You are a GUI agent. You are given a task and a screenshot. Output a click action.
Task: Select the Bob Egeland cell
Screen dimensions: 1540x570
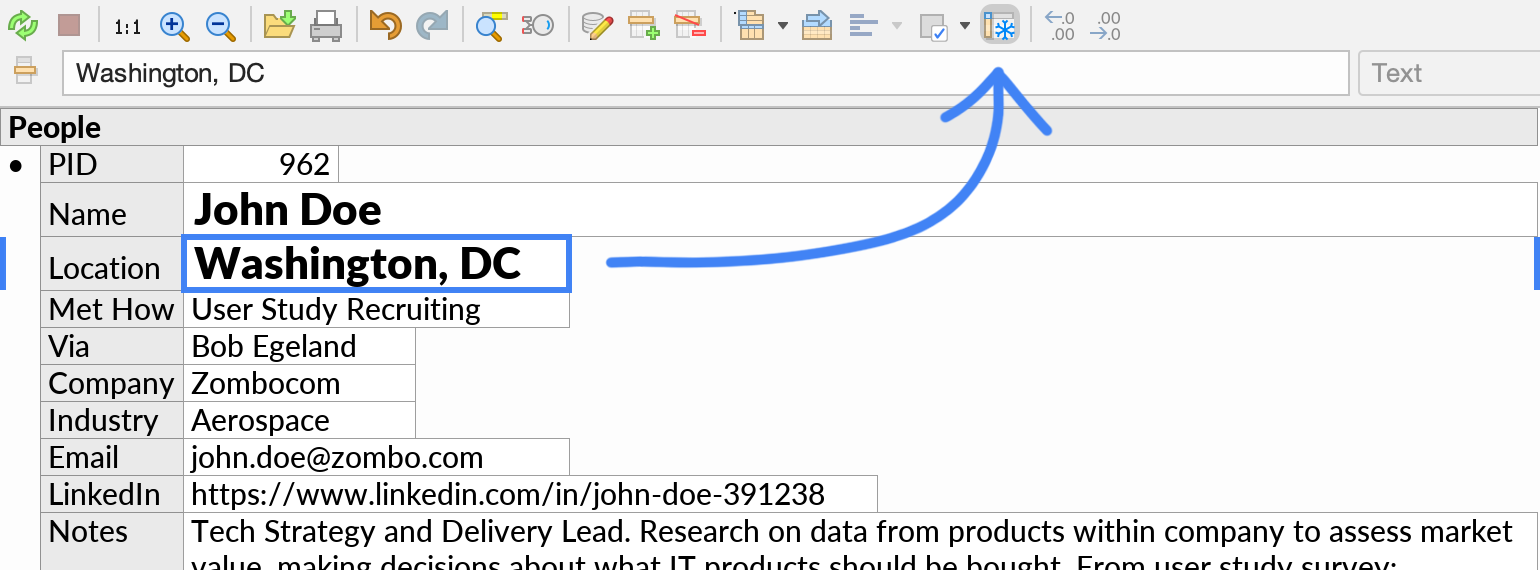pos(299,346)
